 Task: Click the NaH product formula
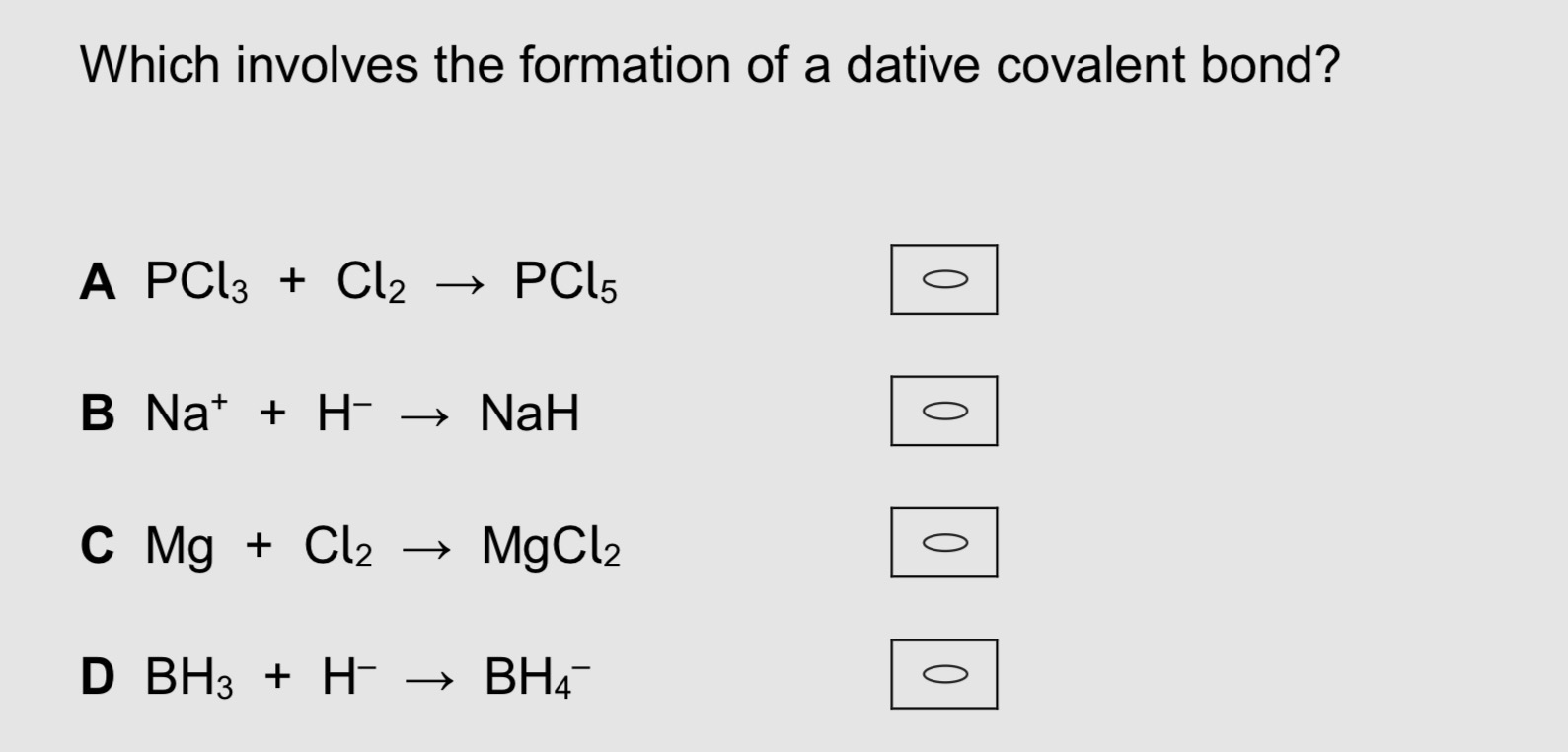pyautogui.click(x=529, y=414)
